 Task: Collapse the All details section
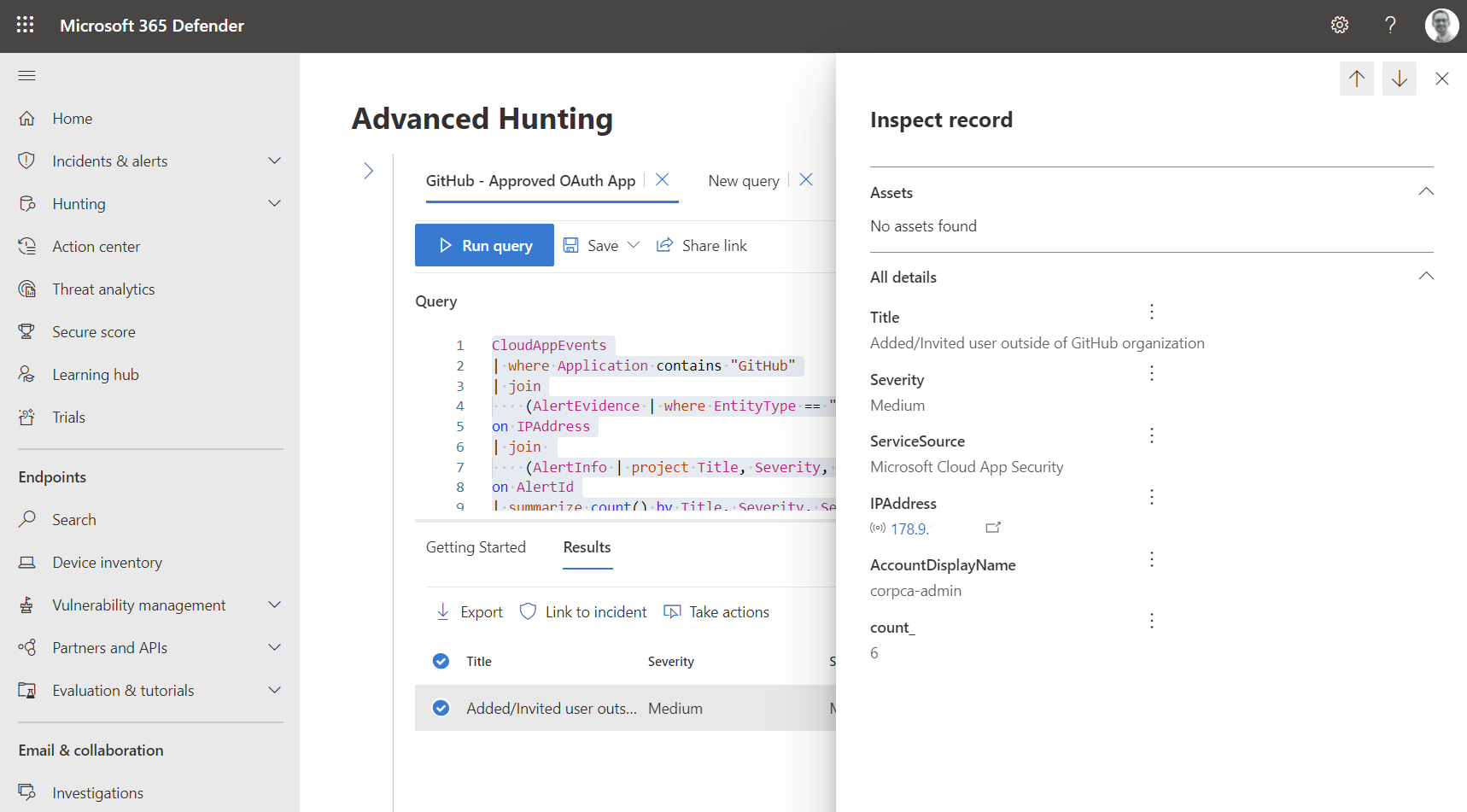pyautogui.click(x=1426, y=276)
